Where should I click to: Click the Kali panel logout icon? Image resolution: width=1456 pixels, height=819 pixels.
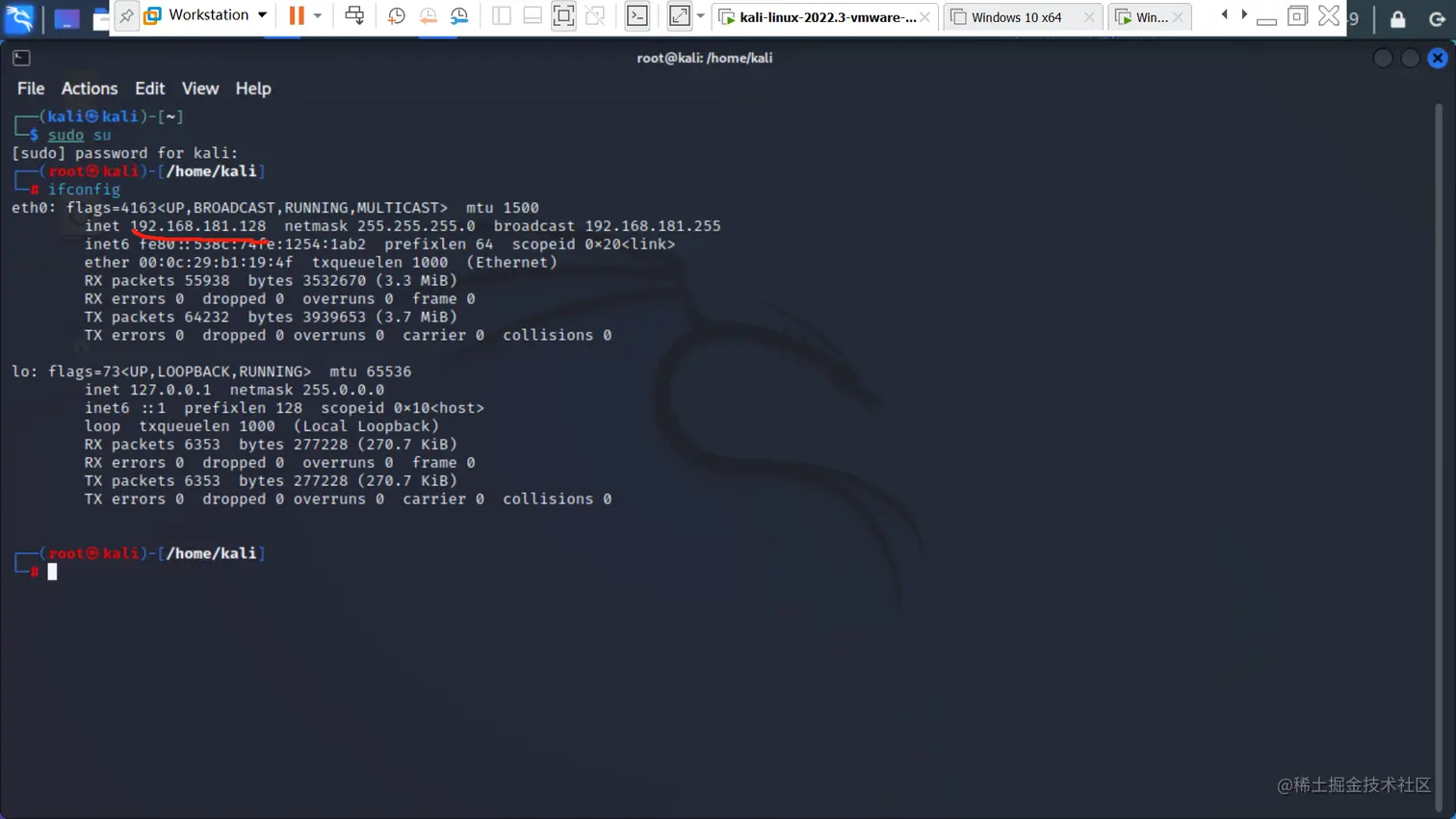1437,18
